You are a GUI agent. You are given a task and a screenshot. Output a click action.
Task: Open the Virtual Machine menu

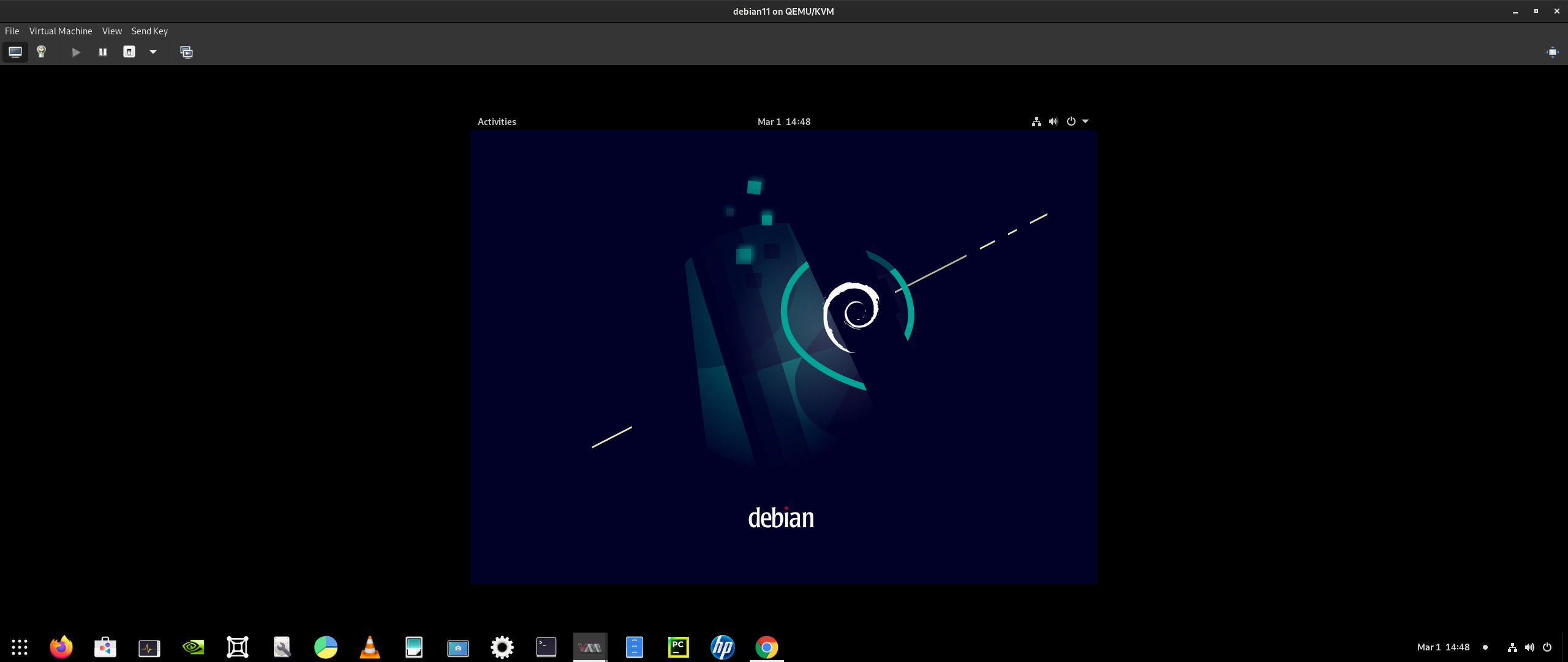pos(61,31)
